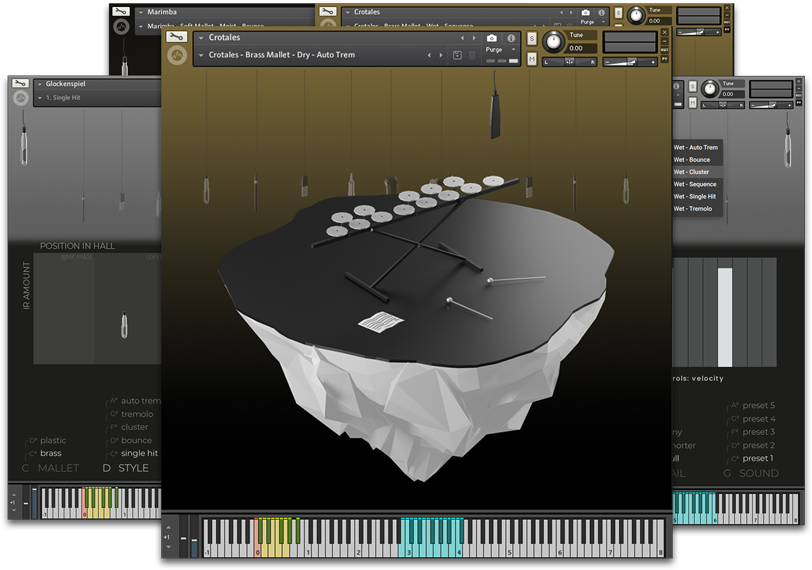This screenshot has width=812, height=570.
Task: Choose Wet - Tremolo from preset list
Action: [x=693, y=209]
